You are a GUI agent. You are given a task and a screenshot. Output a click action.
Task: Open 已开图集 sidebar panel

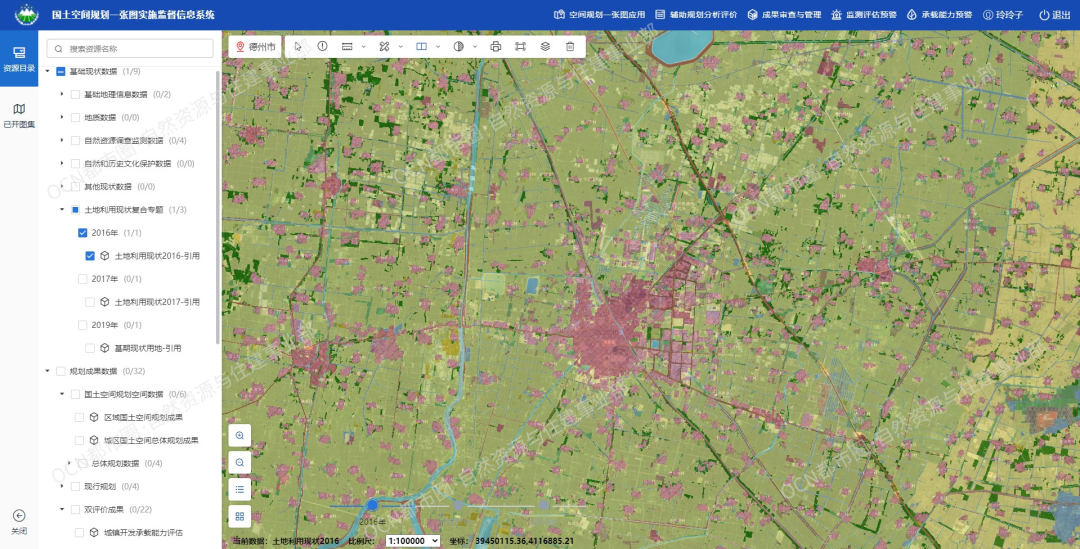tap(19, 116)
